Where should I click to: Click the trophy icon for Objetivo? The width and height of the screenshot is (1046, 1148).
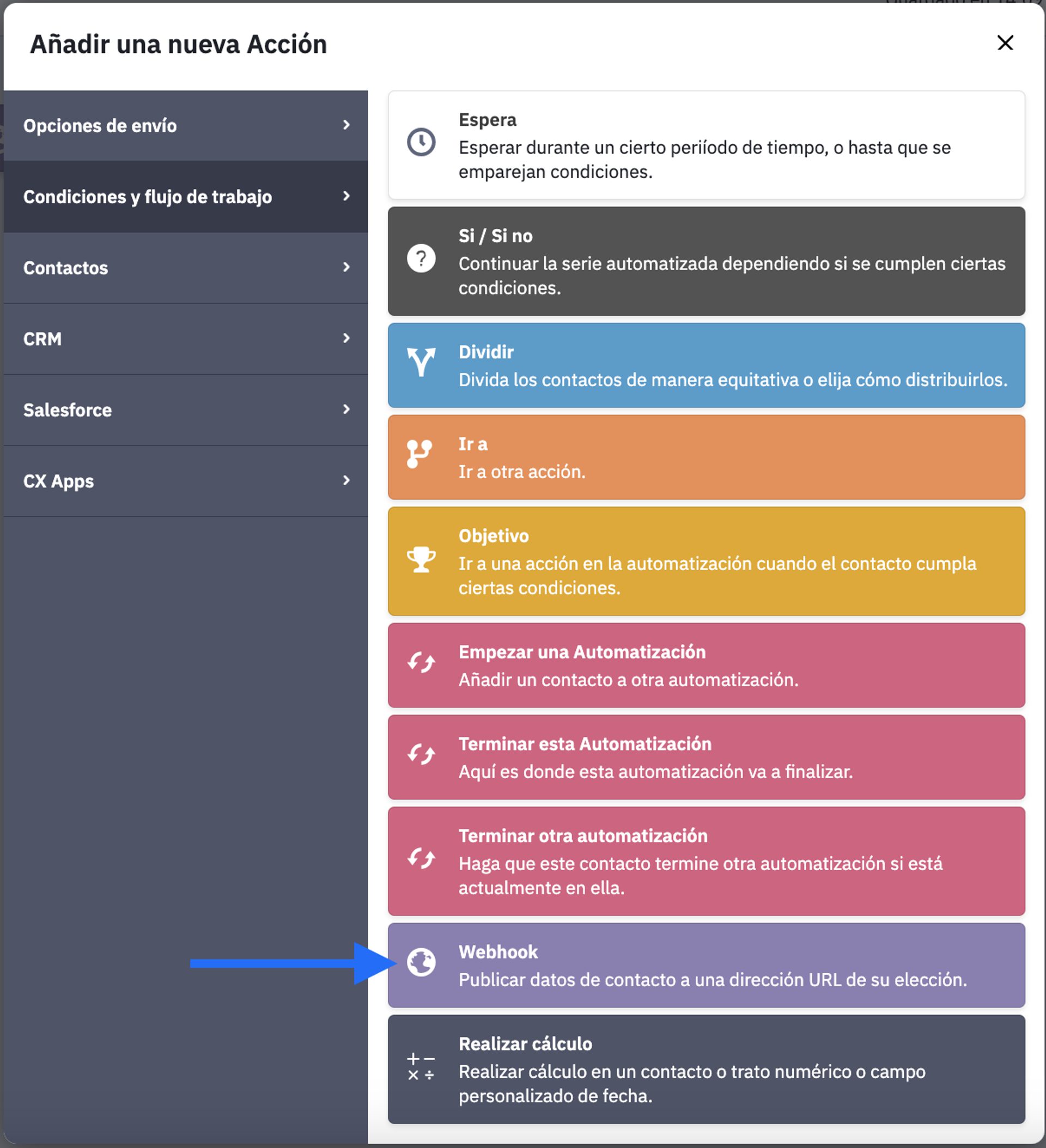[x=421, y=559]
